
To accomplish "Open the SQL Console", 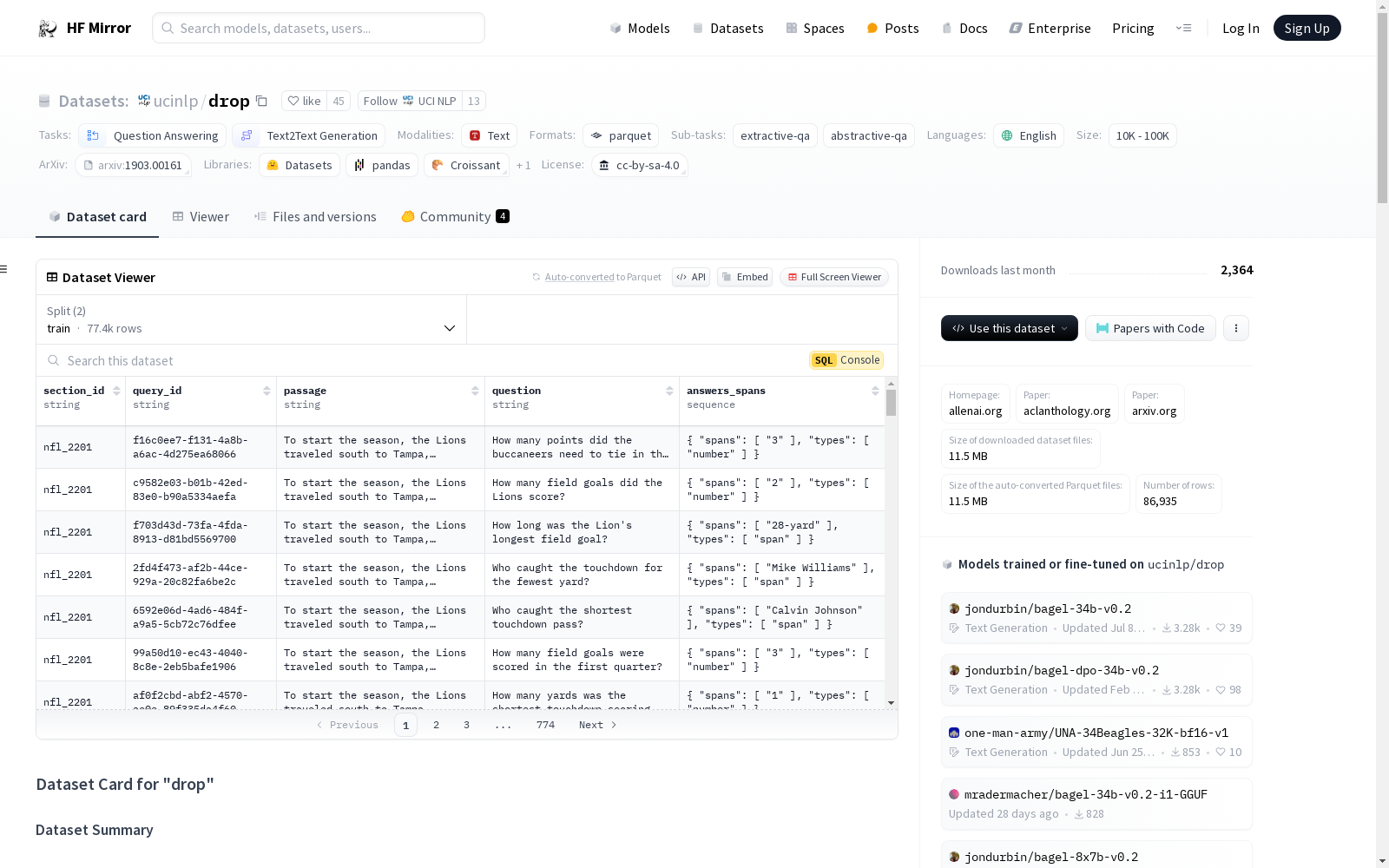I will coord(846,360).
